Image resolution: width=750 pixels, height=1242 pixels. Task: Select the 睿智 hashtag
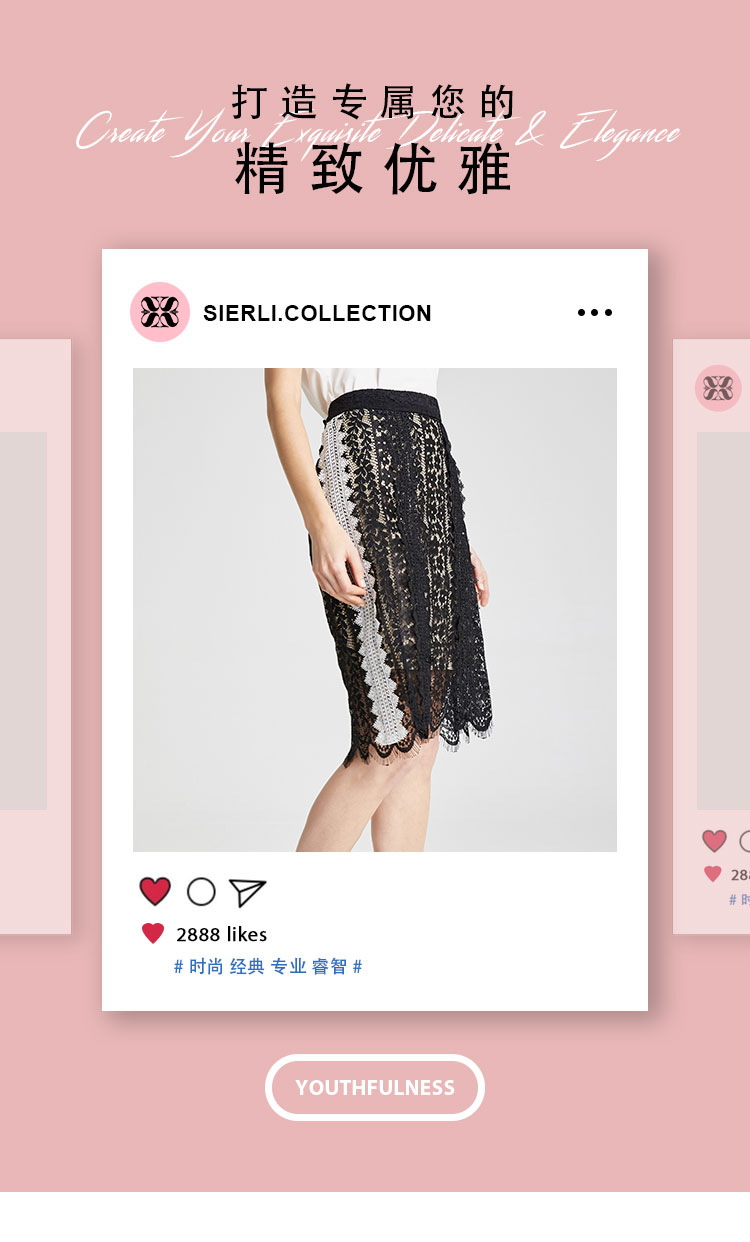[330, 967]
